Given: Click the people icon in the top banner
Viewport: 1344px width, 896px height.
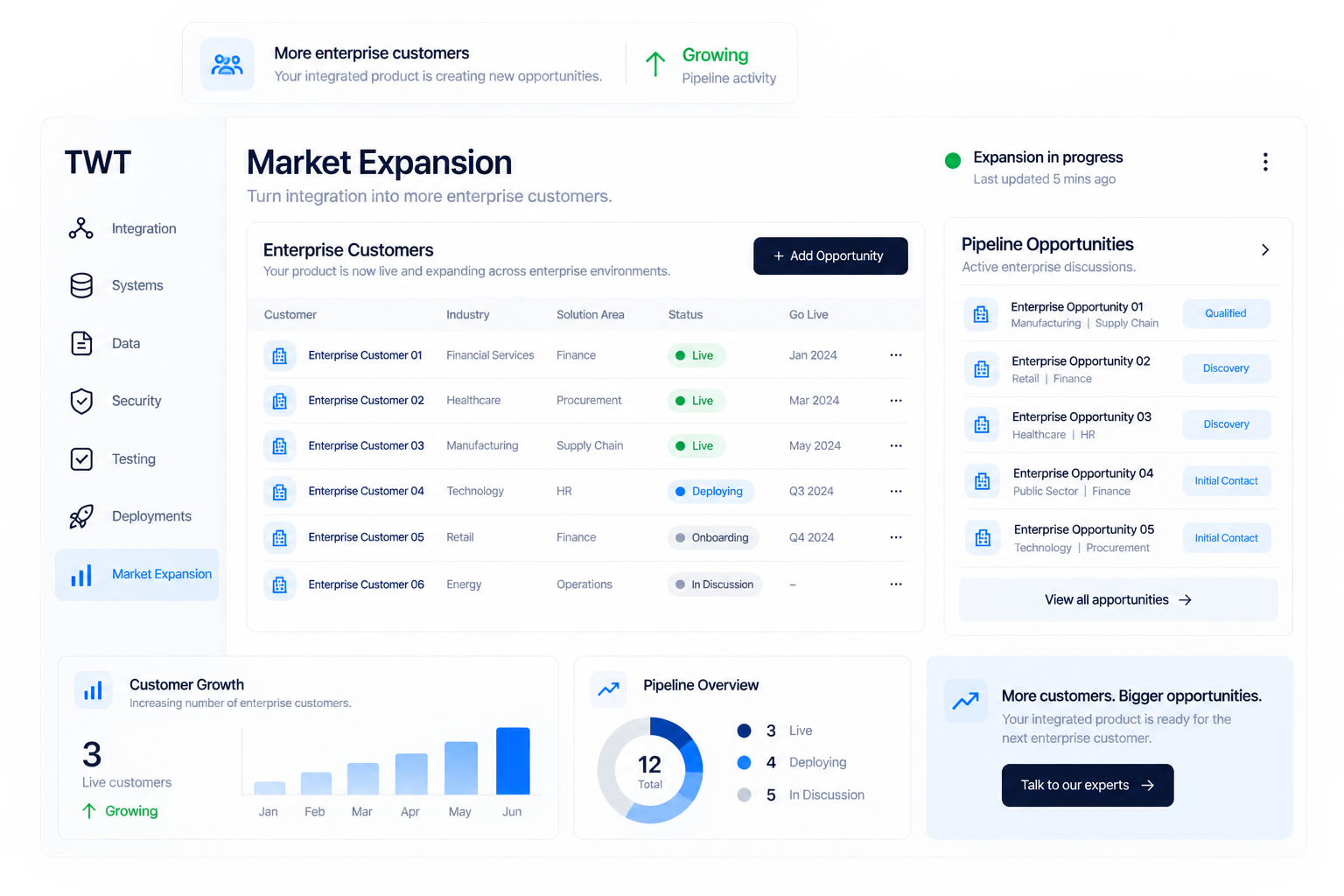Looking at the screenshot, I should 227,64.
